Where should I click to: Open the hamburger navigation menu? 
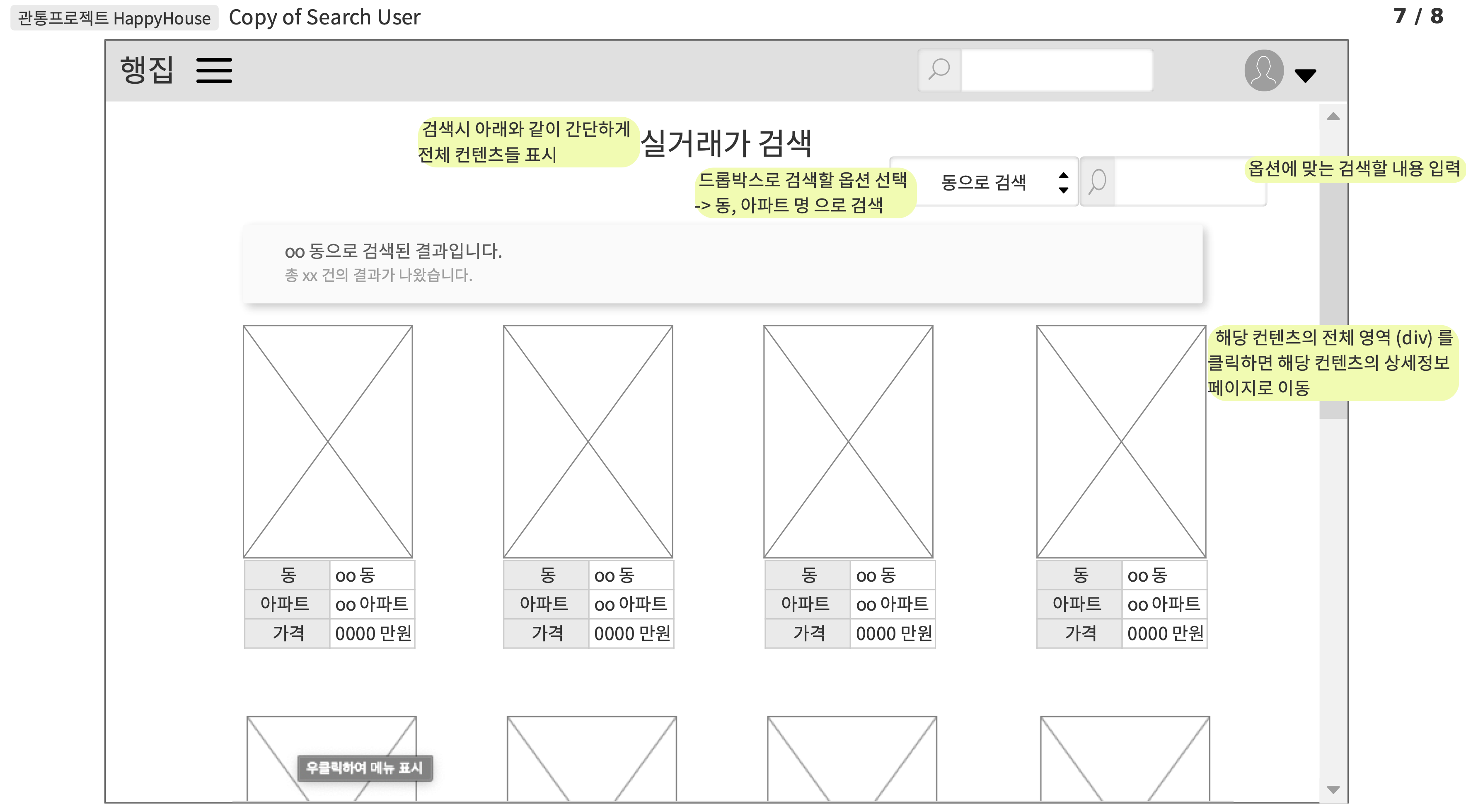(215, 70)
